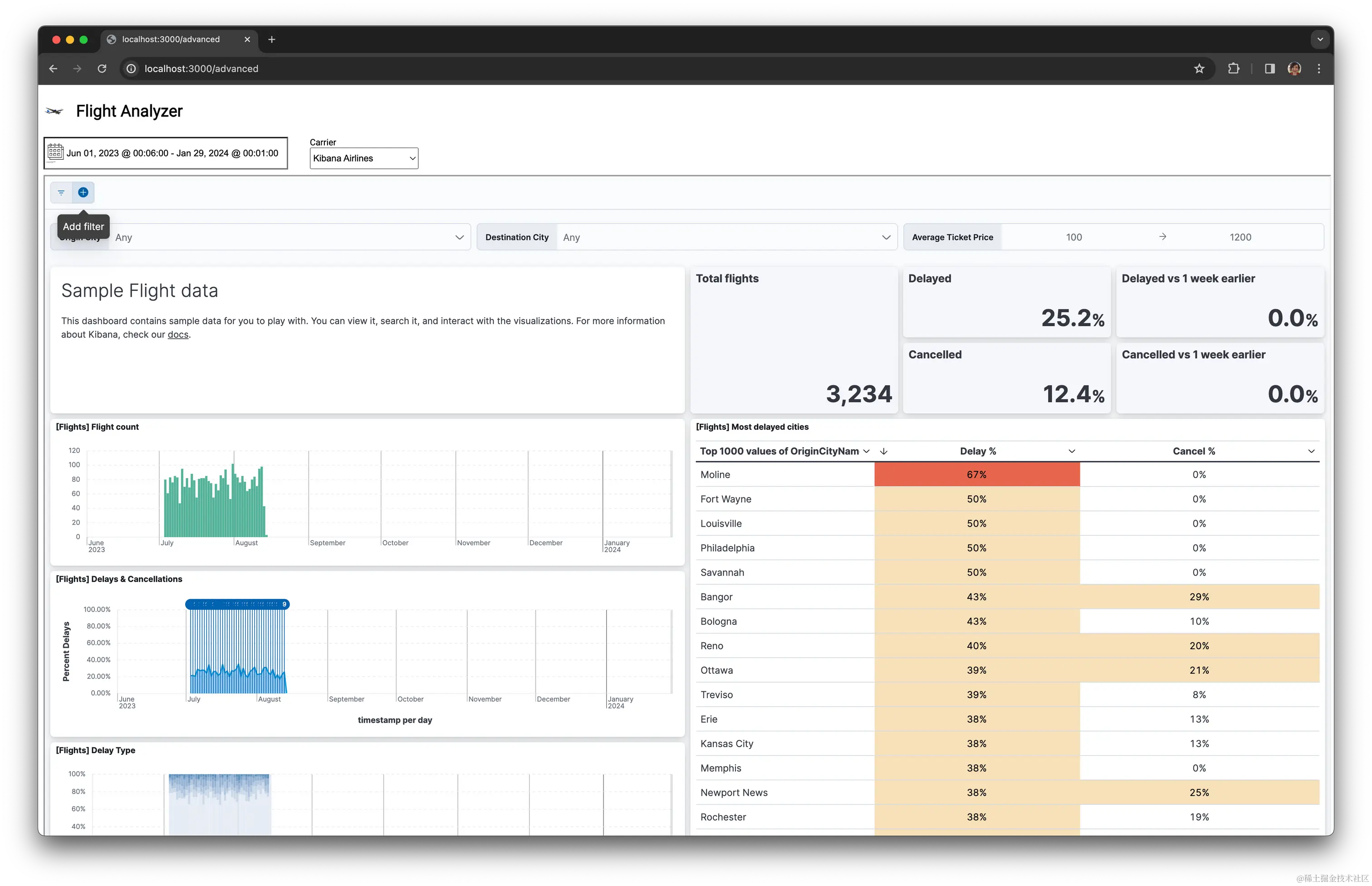Click the sort arrow beside OriginCityName
The height and width of the screenshot is (886, 1372).
coord(884,452)
